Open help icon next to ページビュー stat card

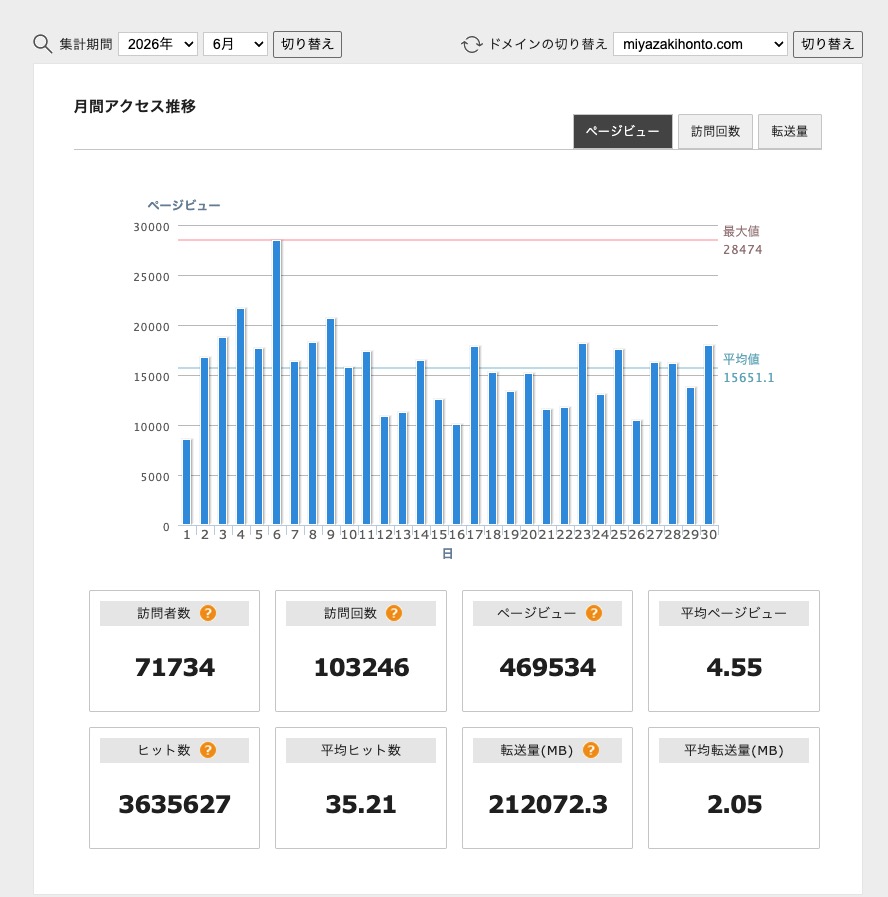[594, 613]
